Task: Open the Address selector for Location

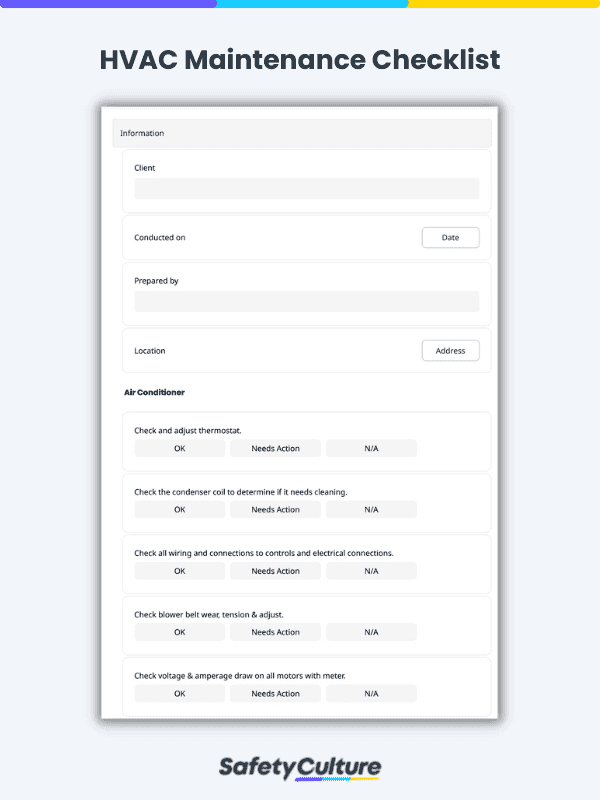Action: pos(450,350)
